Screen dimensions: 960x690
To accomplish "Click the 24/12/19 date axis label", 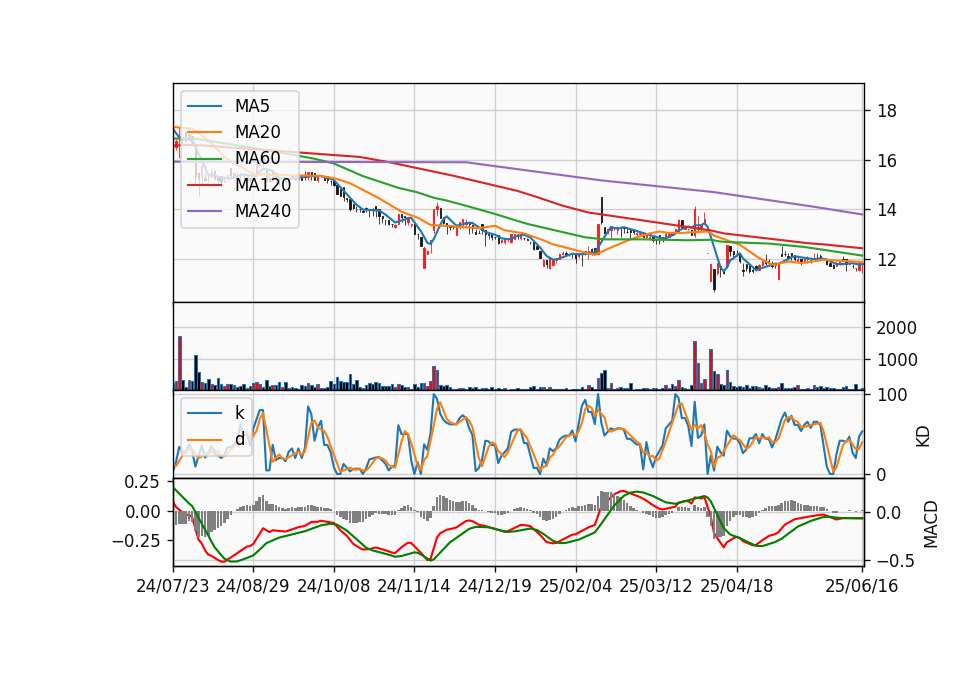I will pyautogui.click(x=495, y=586).
